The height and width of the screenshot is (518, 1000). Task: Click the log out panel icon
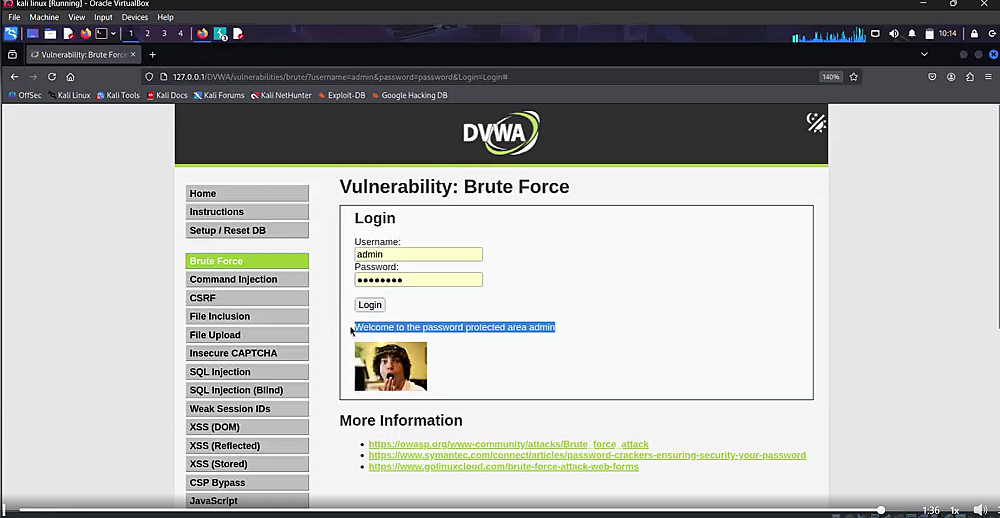pyautogui.click(x=992, y=34)
